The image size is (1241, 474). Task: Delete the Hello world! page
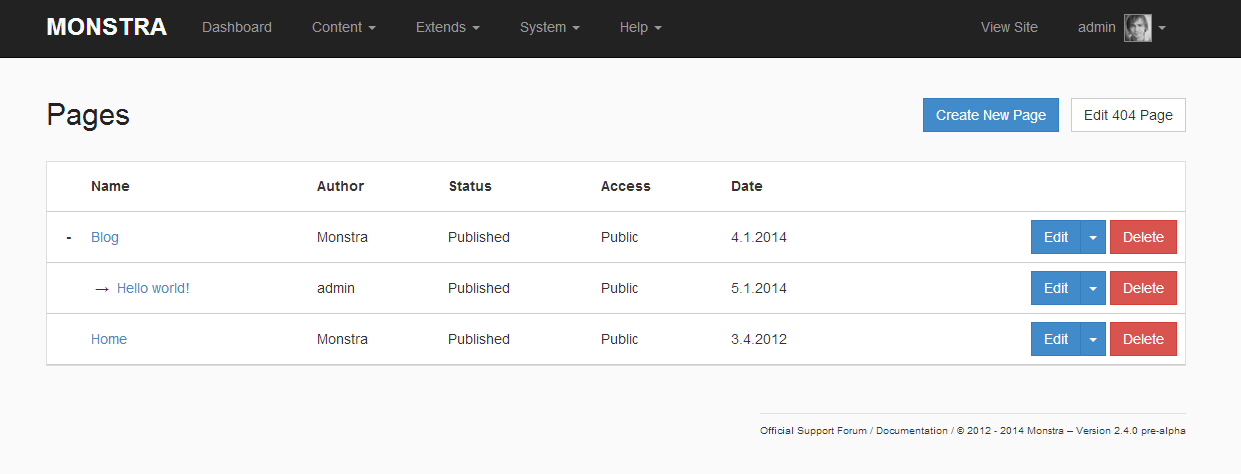click(x=1143, y=289)
